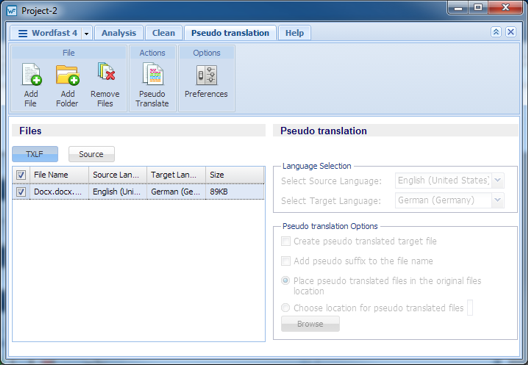The image size is (528, 365).
Task: Open the Help tab
Action: coord(295,33)
